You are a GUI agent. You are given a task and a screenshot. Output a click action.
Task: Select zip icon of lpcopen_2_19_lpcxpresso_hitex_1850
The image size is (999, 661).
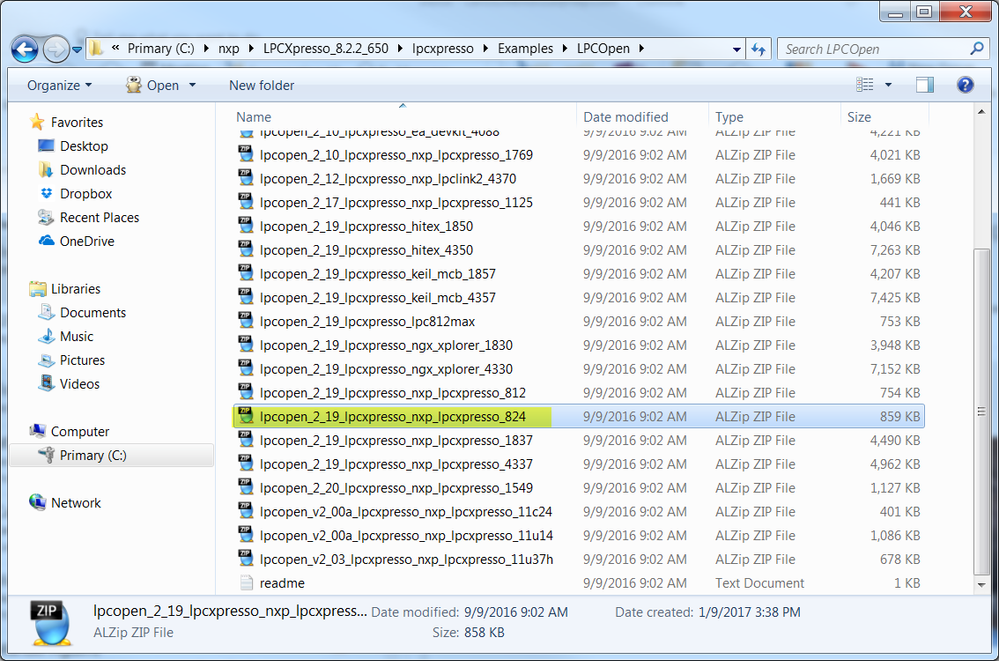coord(245,226)
